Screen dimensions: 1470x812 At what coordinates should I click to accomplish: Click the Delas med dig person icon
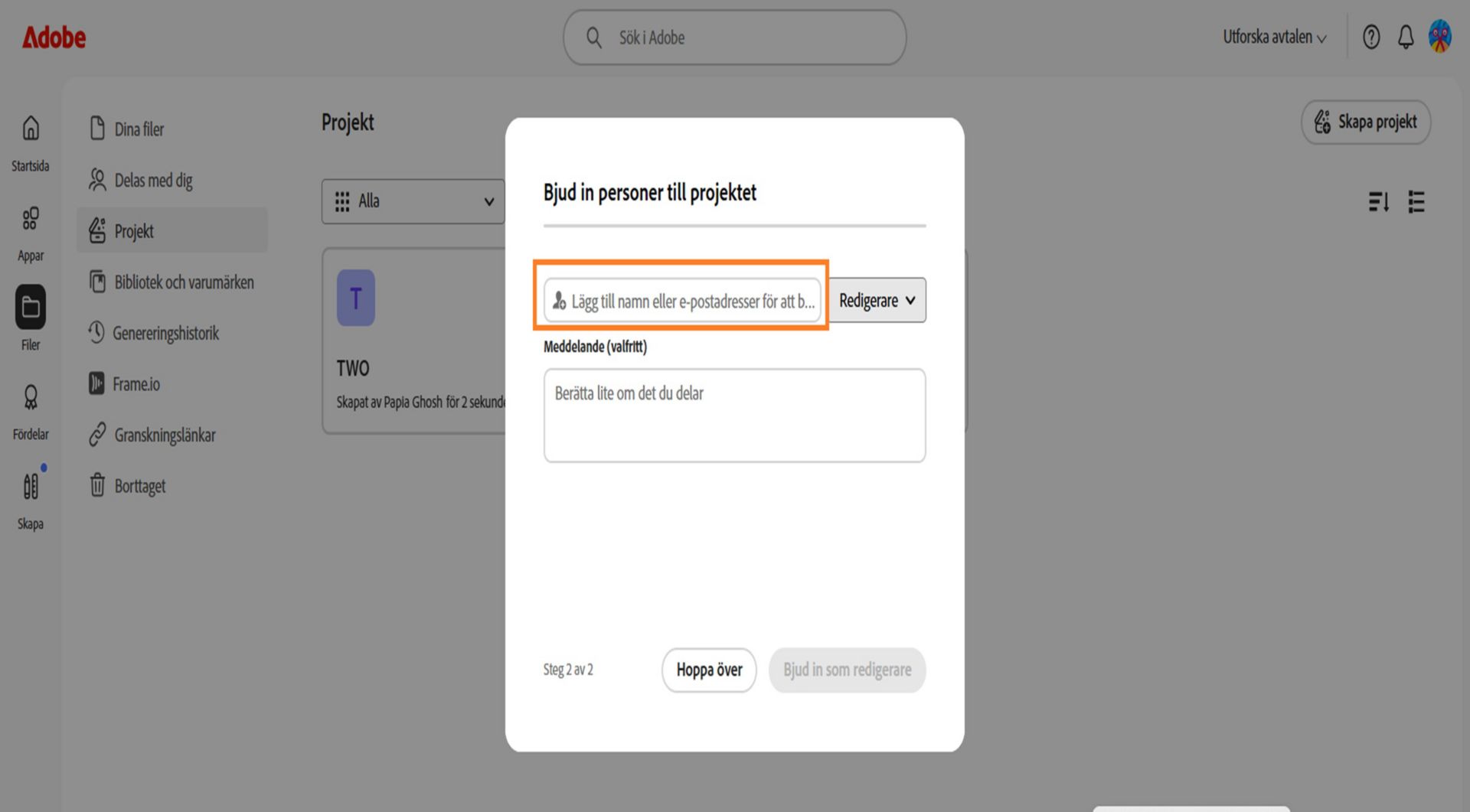tap(97, 179)
